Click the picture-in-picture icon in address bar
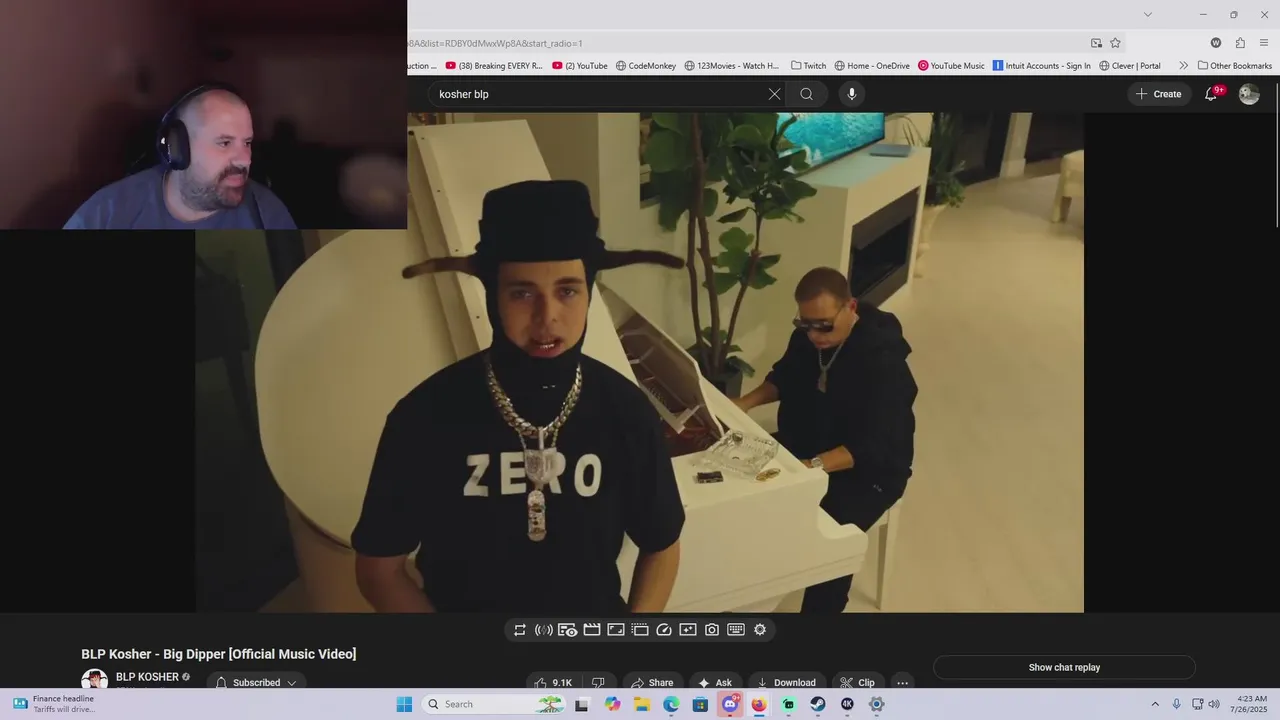Viewport: 1280px width, 720px height. [1096, 43]
